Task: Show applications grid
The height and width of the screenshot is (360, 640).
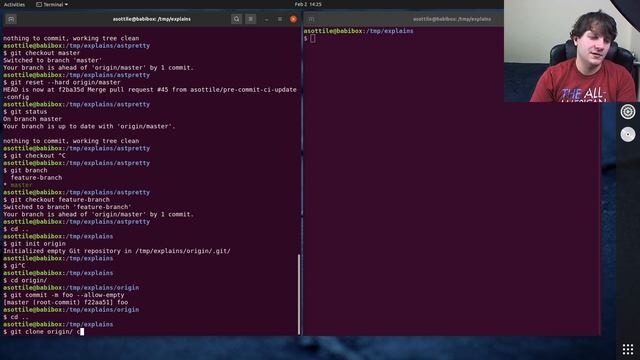Action: pyautogui.click(x=628, y=349)
